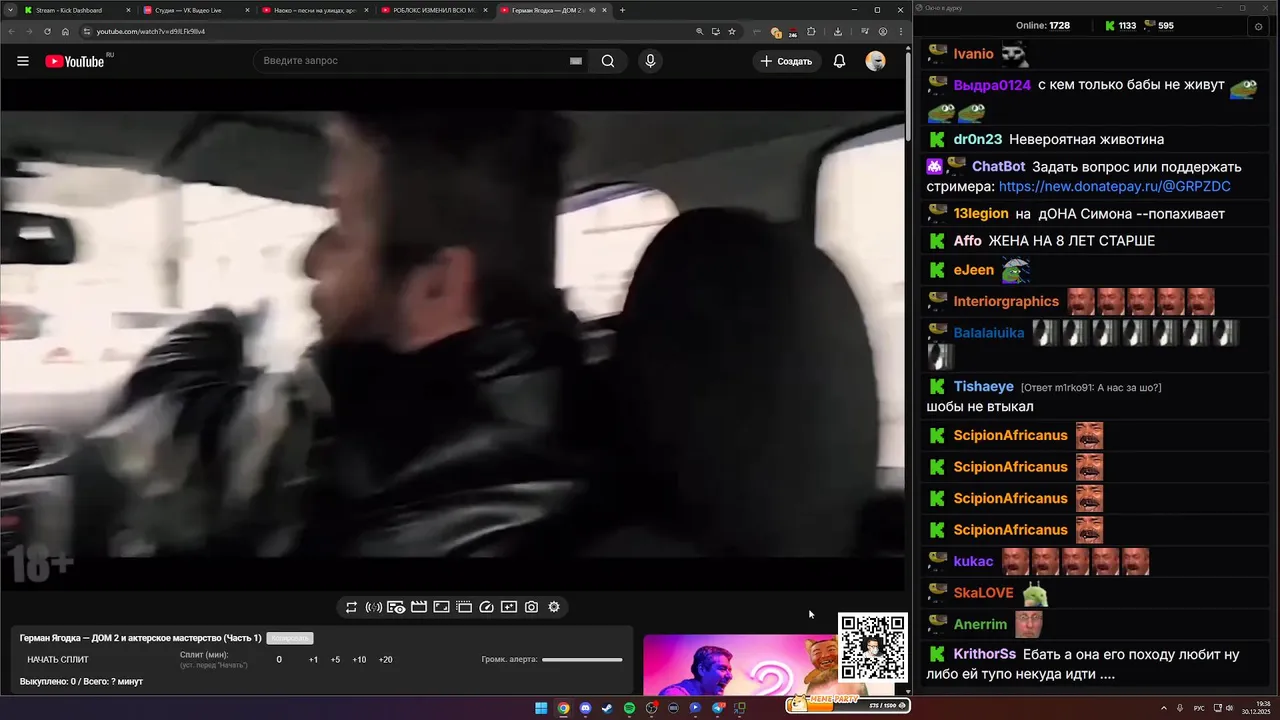Add +20 minutes to split
The height and width of the screenshot is (720, 1280).
pyautogui.click(x=385, y=660)
